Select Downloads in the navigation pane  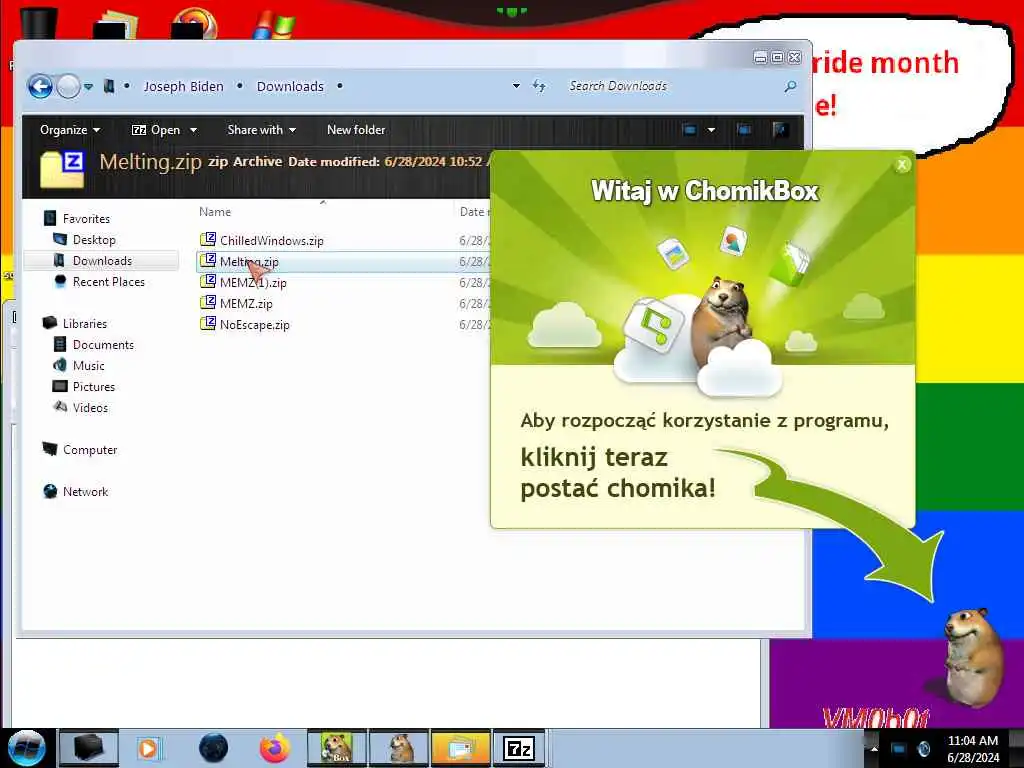101,261
